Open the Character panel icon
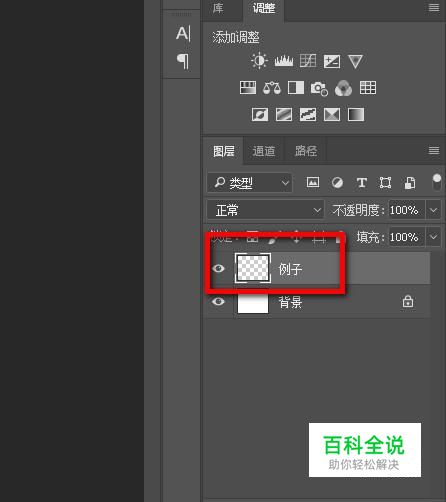 183,34
